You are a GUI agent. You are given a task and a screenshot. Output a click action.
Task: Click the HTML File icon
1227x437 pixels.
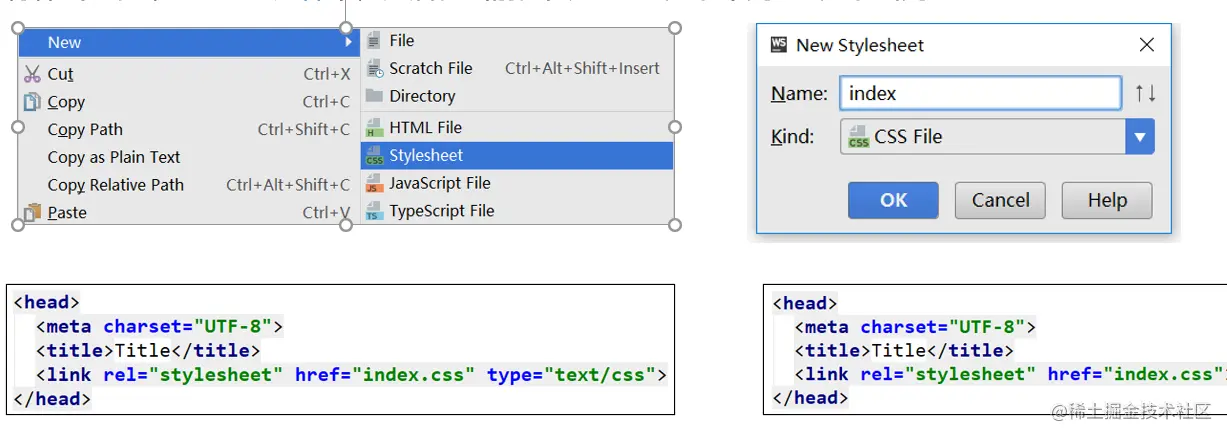374,127
